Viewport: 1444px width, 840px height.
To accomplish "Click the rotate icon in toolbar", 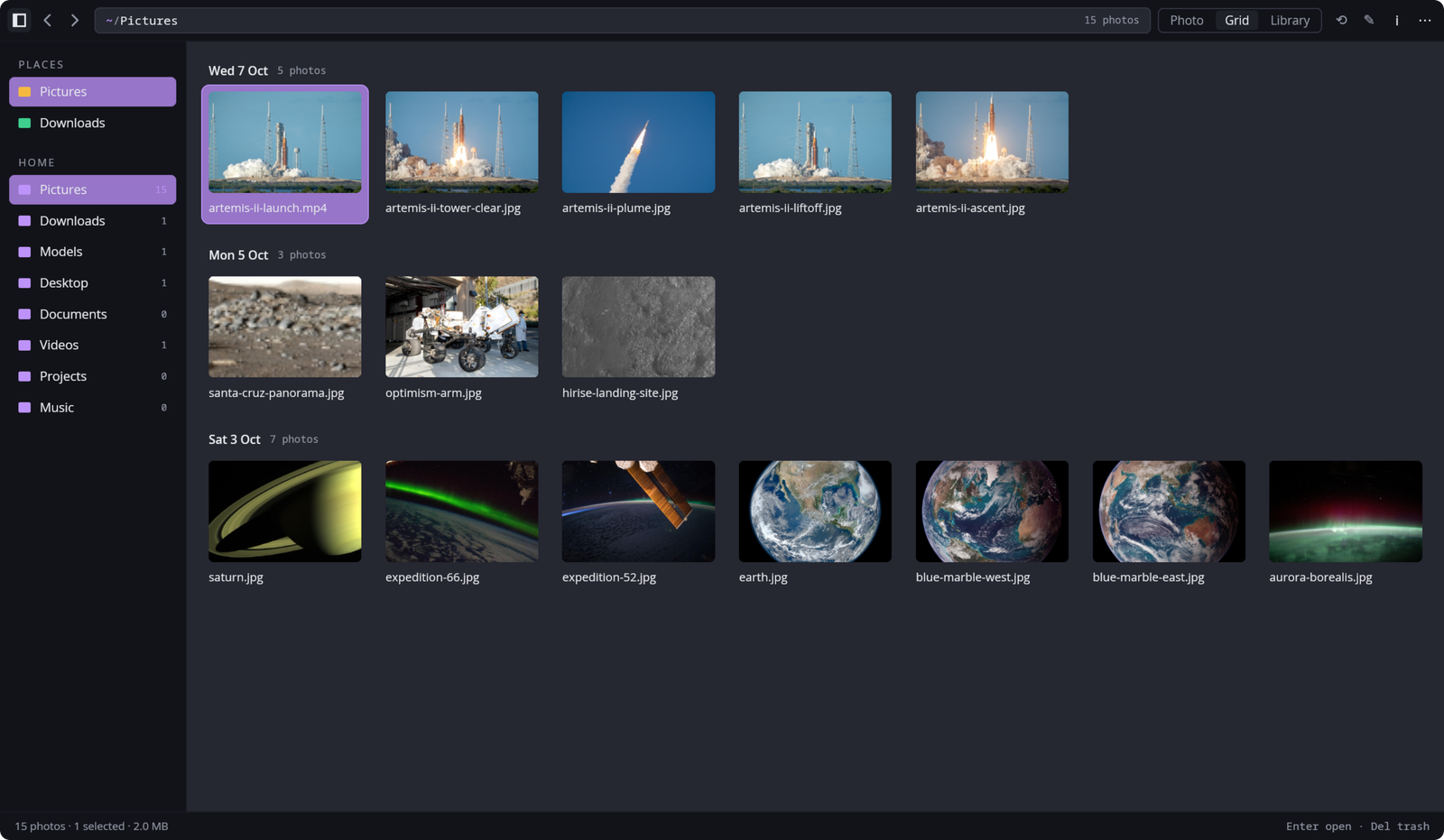I will click(x=1341, y=20).
